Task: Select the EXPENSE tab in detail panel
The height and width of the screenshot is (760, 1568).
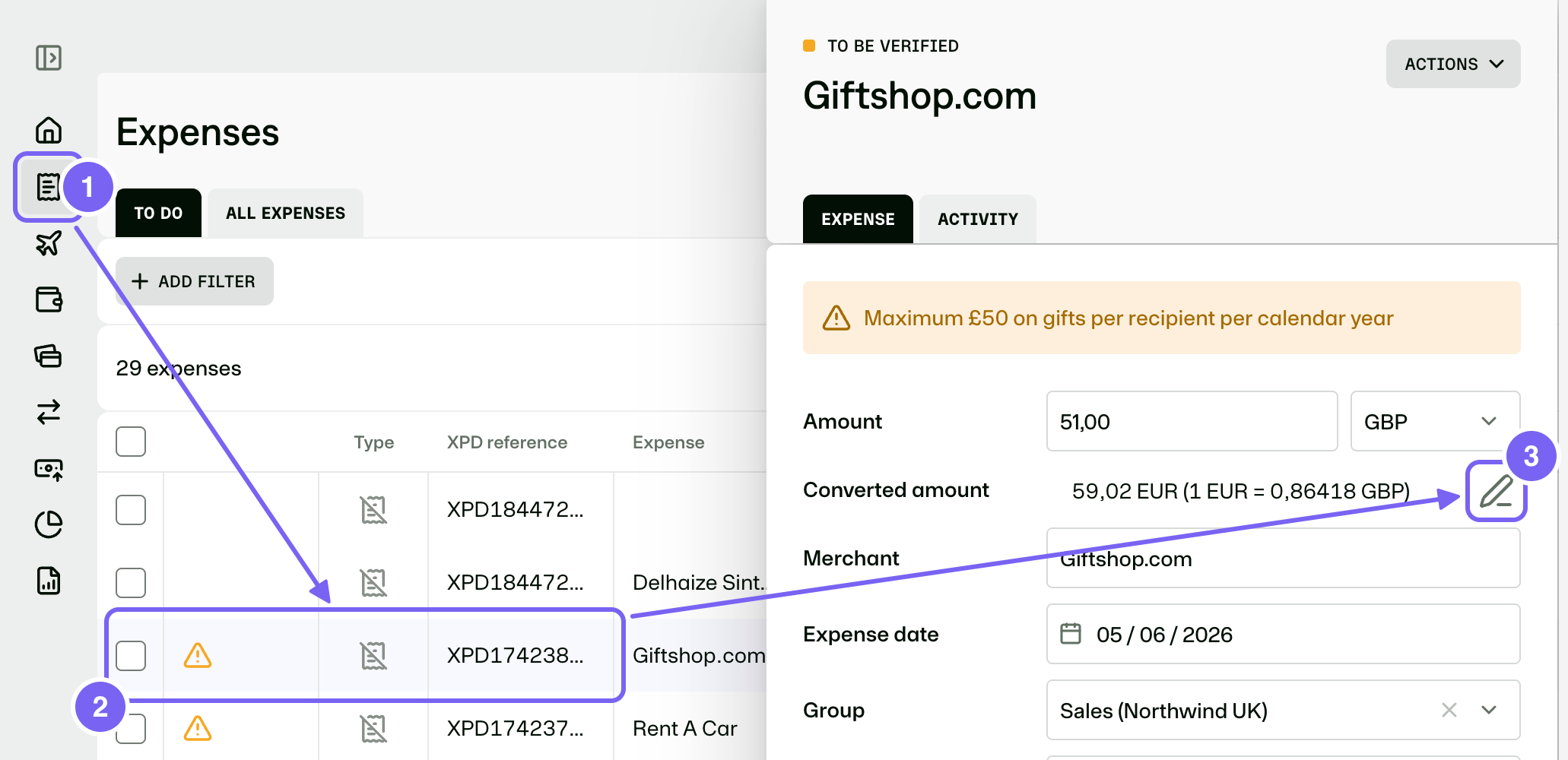Action: (x=858, y=219)
